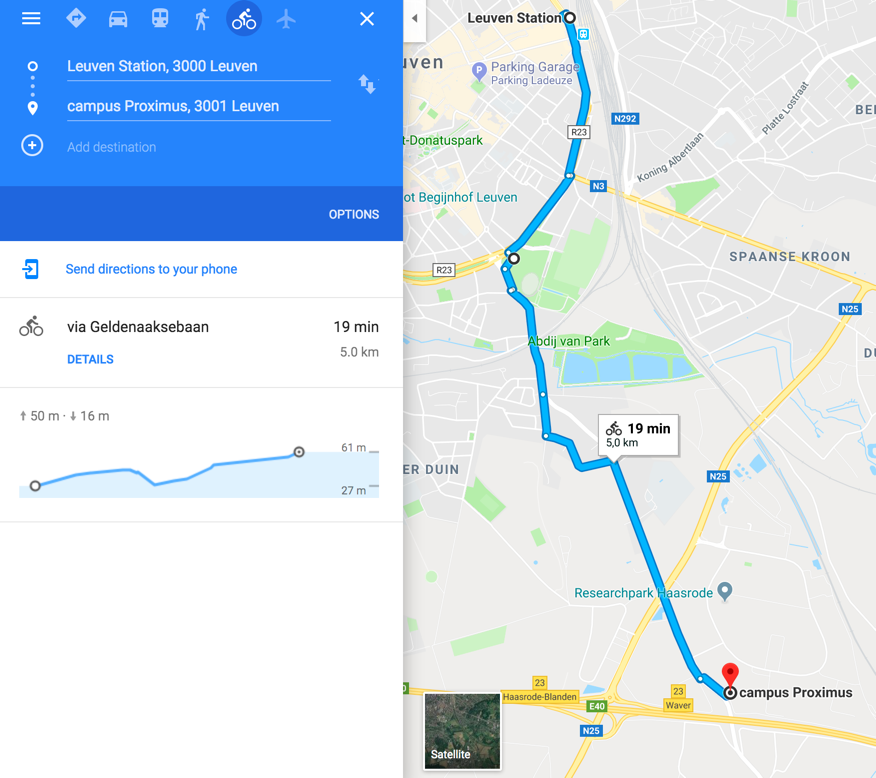
Task: Close the directions panel
Action: coord(366,19)
